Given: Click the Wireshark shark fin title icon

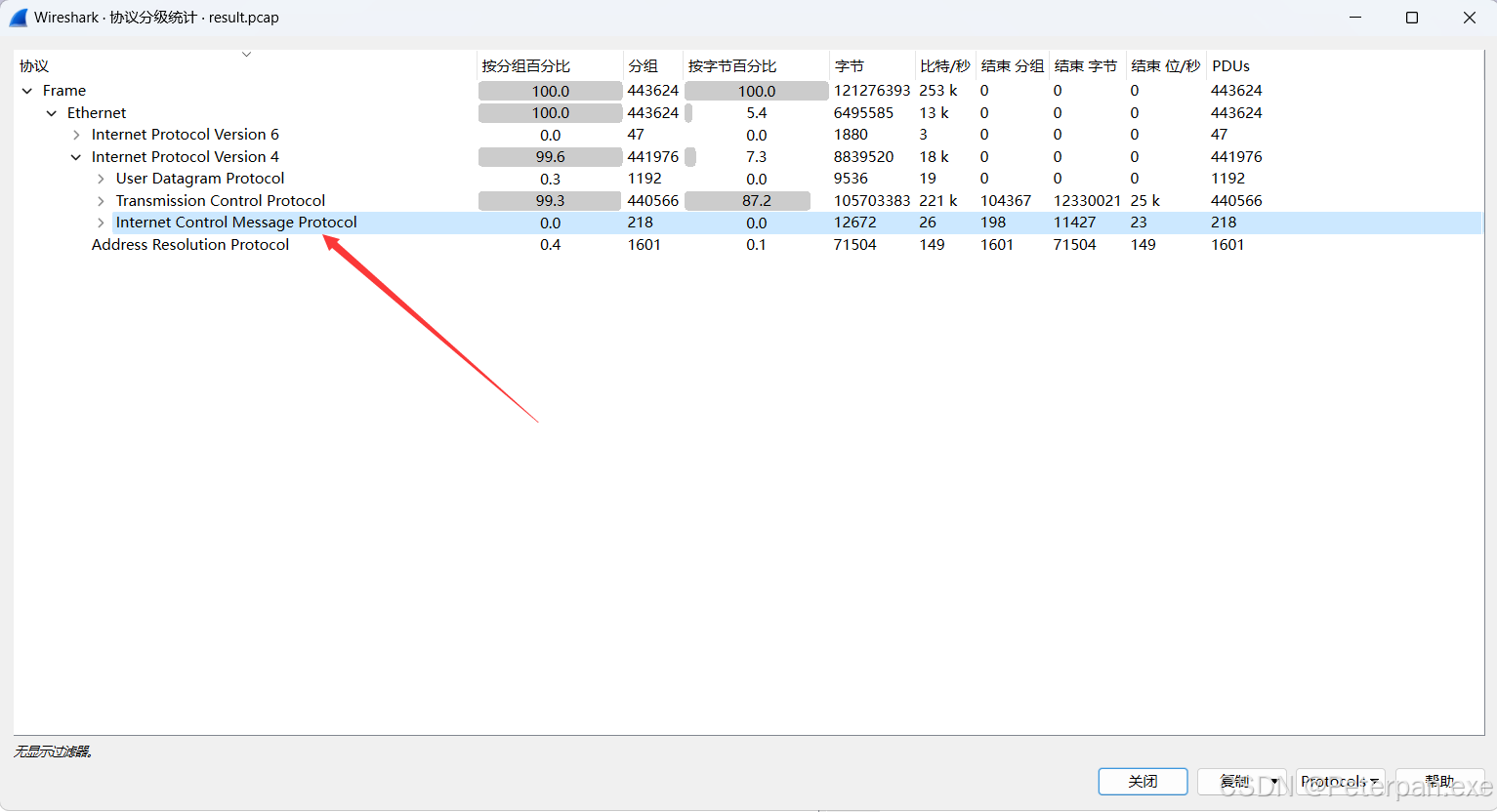Looking at the screenshot, I should [x=18, y=18].
